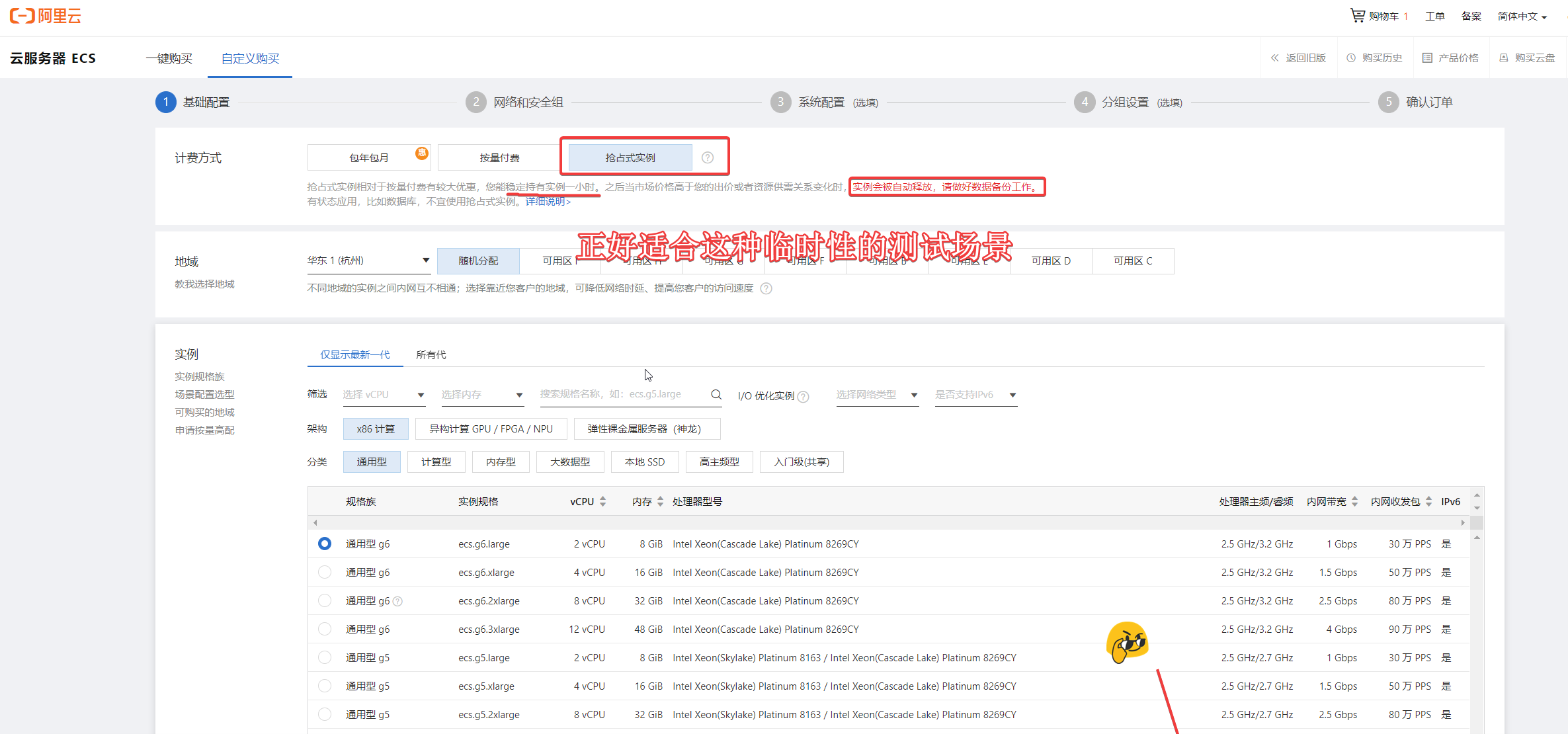Click the left scroll arrow of table
The height and width of the screenshot is (734, 1568).
[315, 522]
